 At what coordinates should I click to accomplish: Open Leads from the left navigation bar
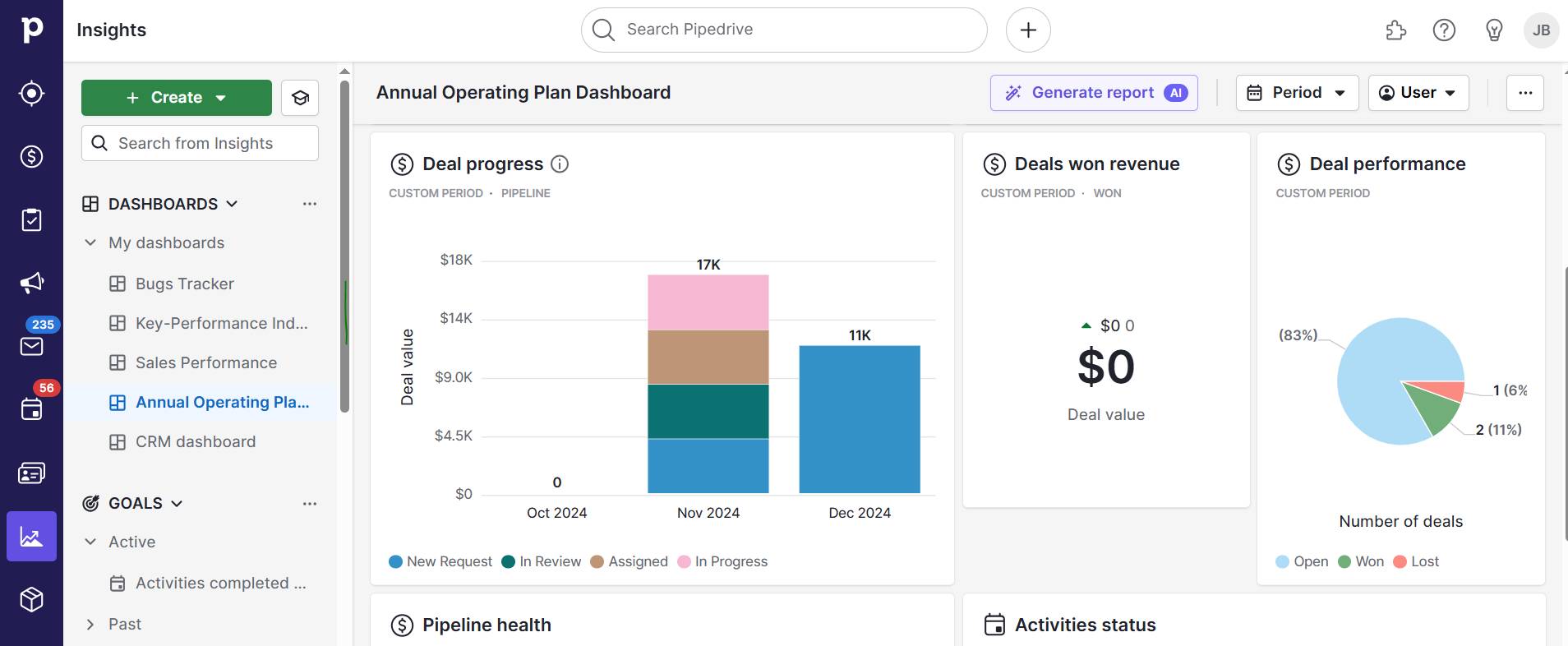pos(31,93)
